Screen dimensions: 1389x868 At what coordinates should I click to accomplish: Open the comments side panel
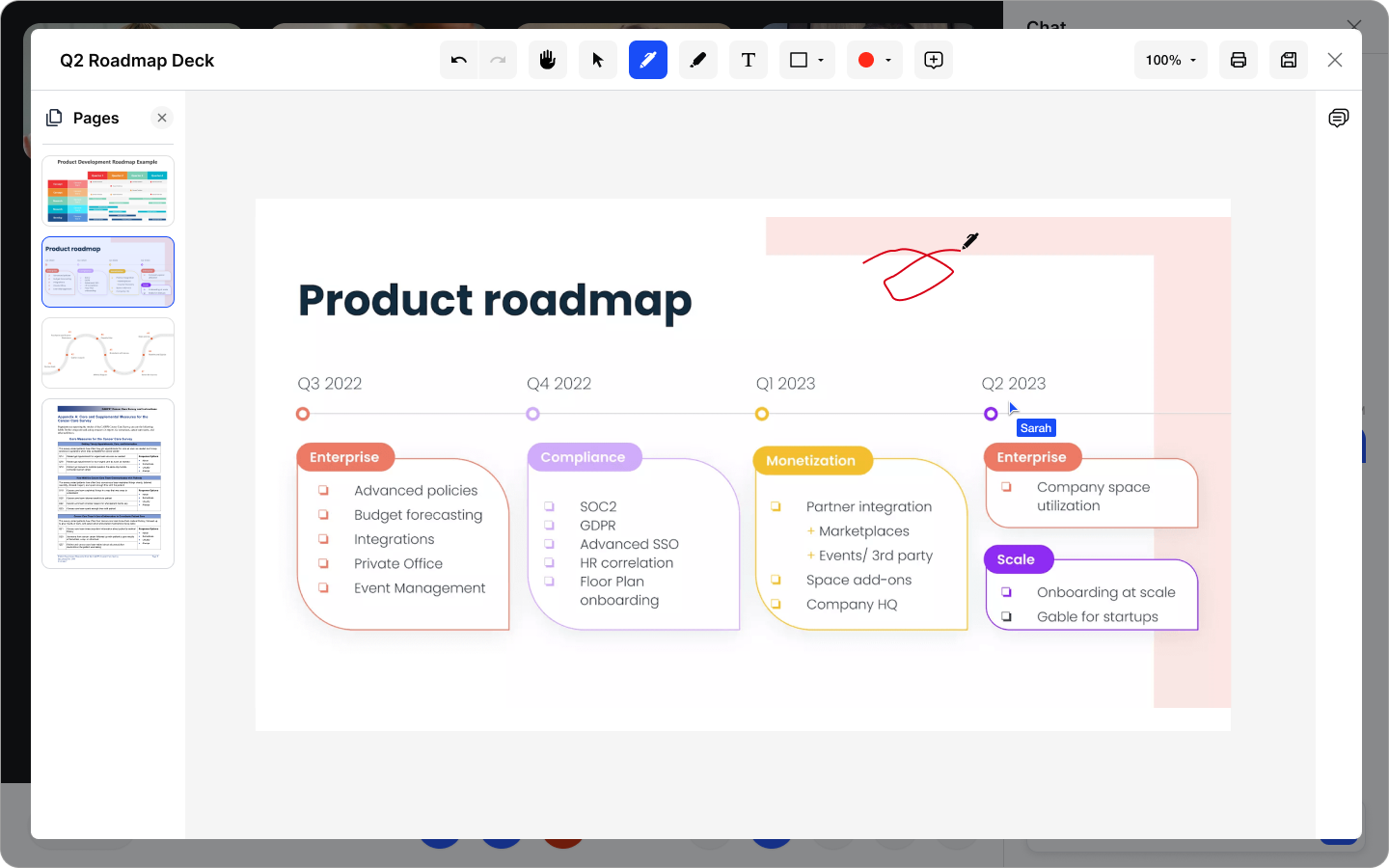(x=1339, y=118)
